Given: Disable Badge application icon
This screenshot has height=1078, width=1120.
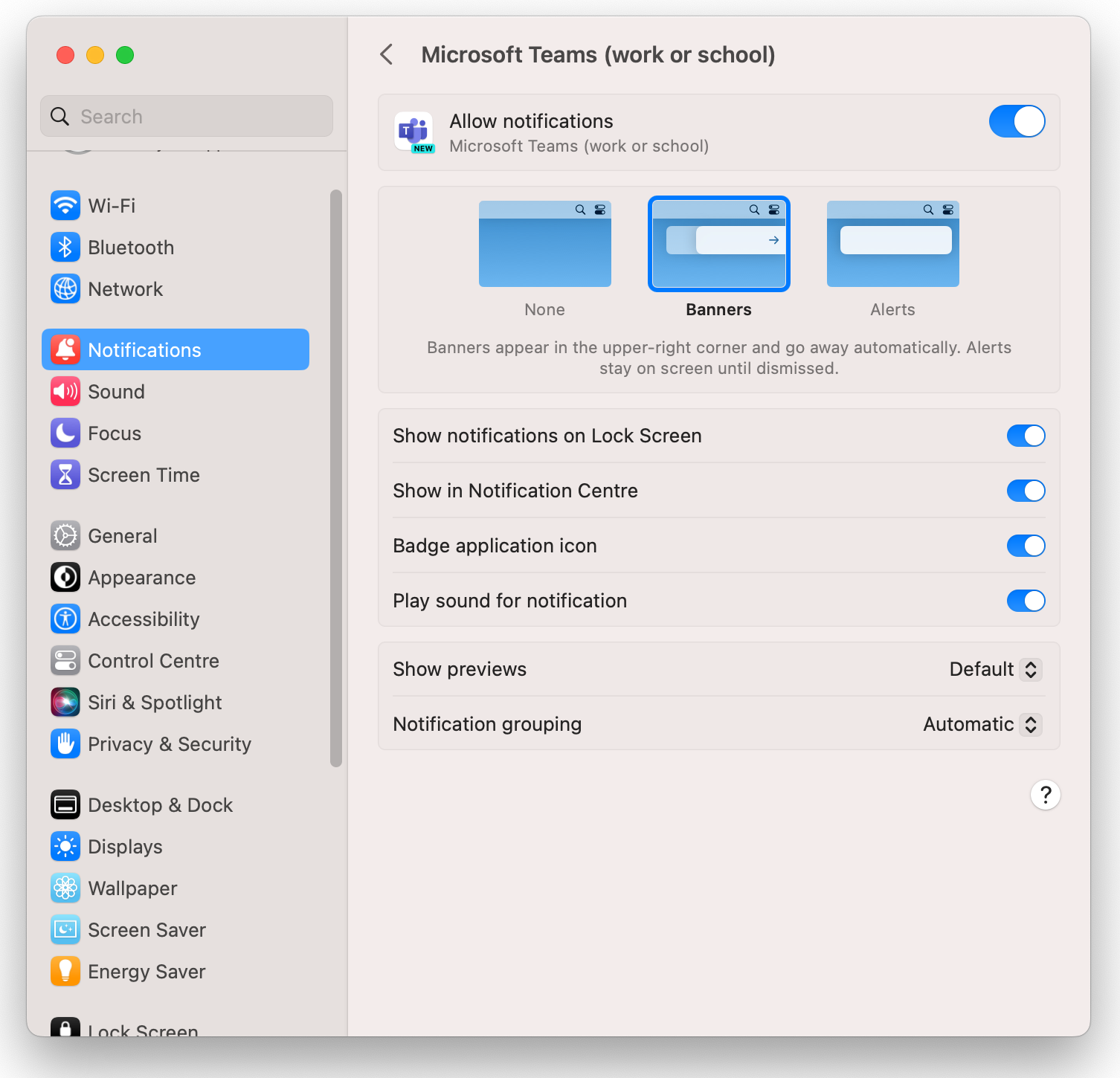Looking at the screenshot, I should click(1026, 546).
